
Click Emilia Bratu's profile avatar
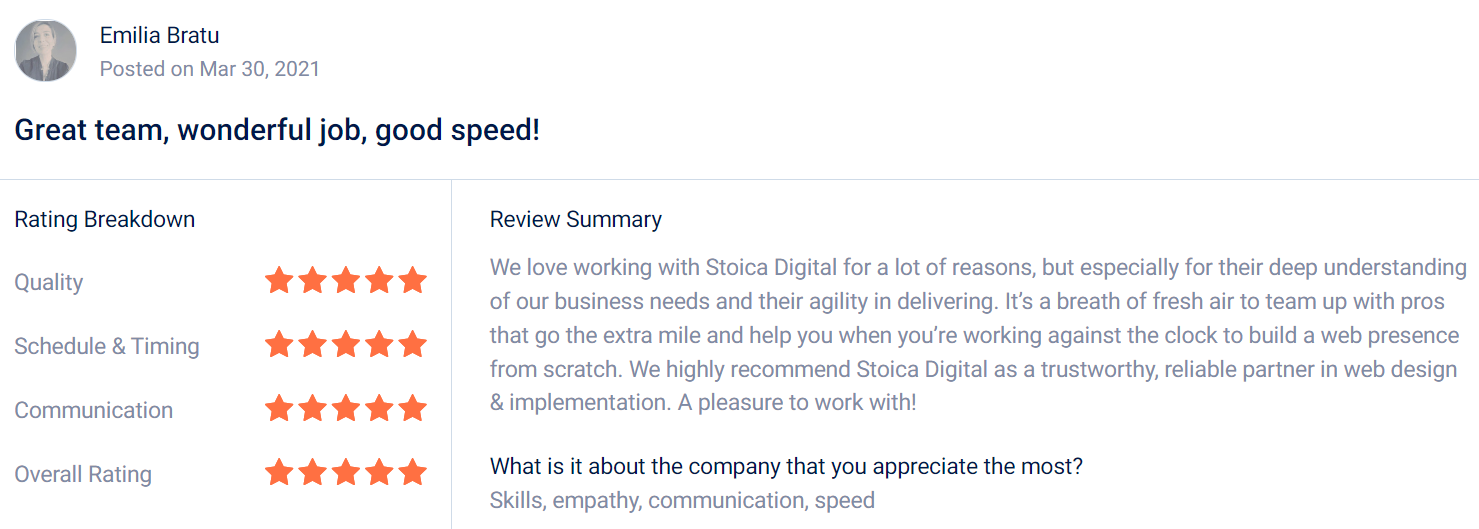46,51
